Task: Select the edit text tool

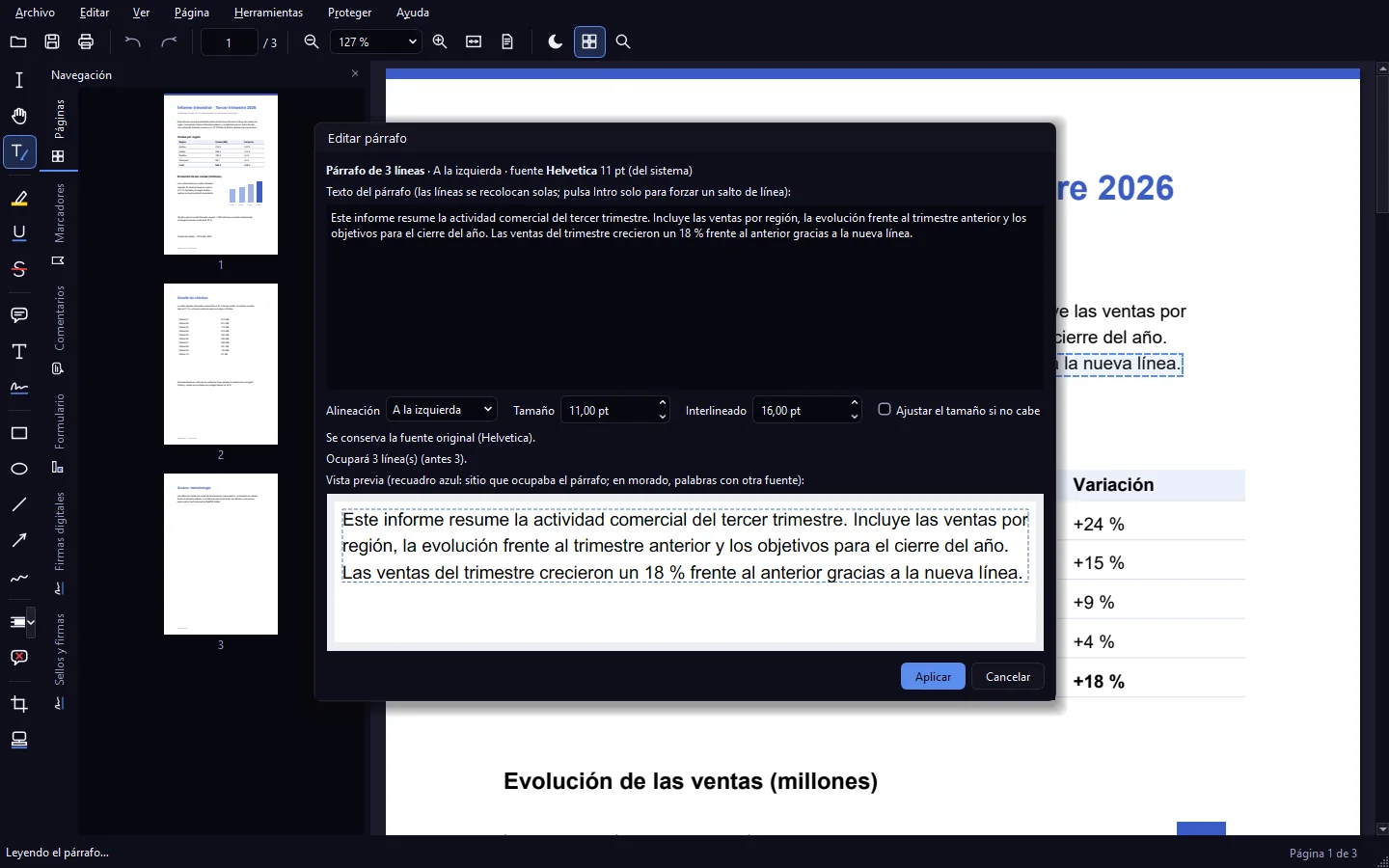Action: (x=19, y=152)
